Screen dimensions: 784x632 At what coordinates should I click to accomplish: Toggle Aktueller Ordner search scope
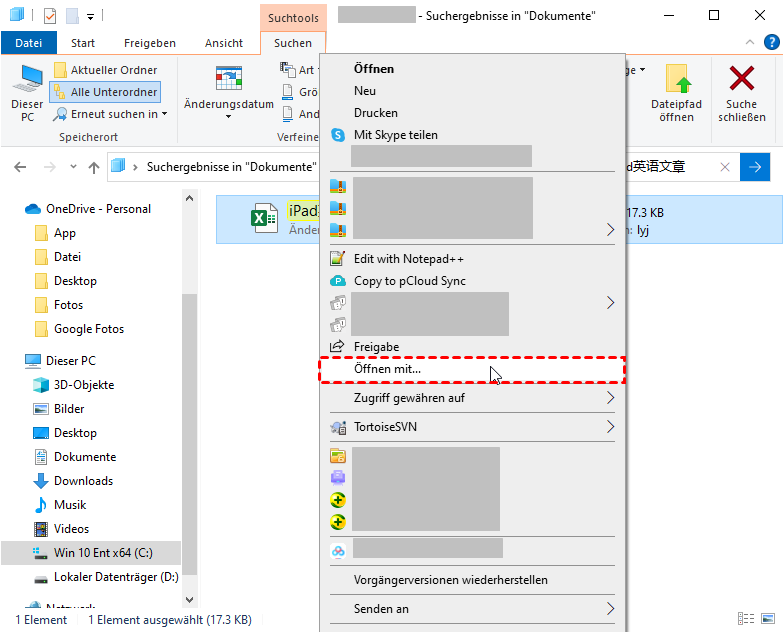(x=105, y=70)
